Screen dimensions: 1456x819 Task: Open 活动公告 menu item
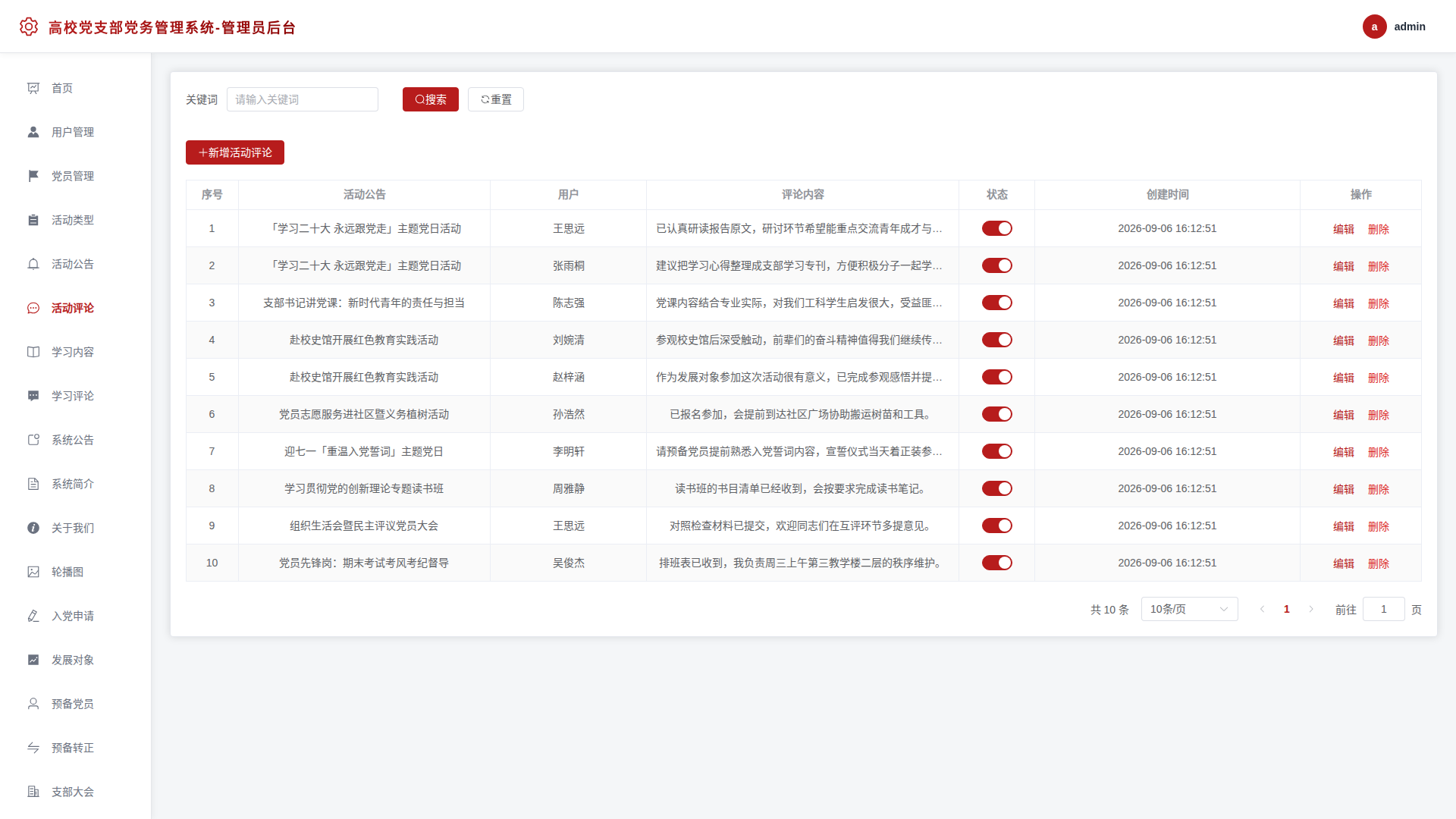point(75,264)
